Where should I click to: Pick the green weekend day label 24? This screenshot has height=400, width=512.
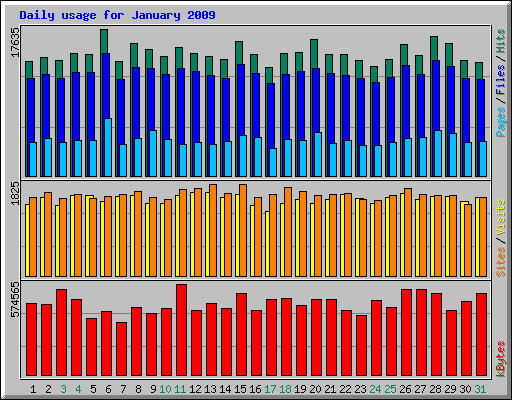(375, 389)
